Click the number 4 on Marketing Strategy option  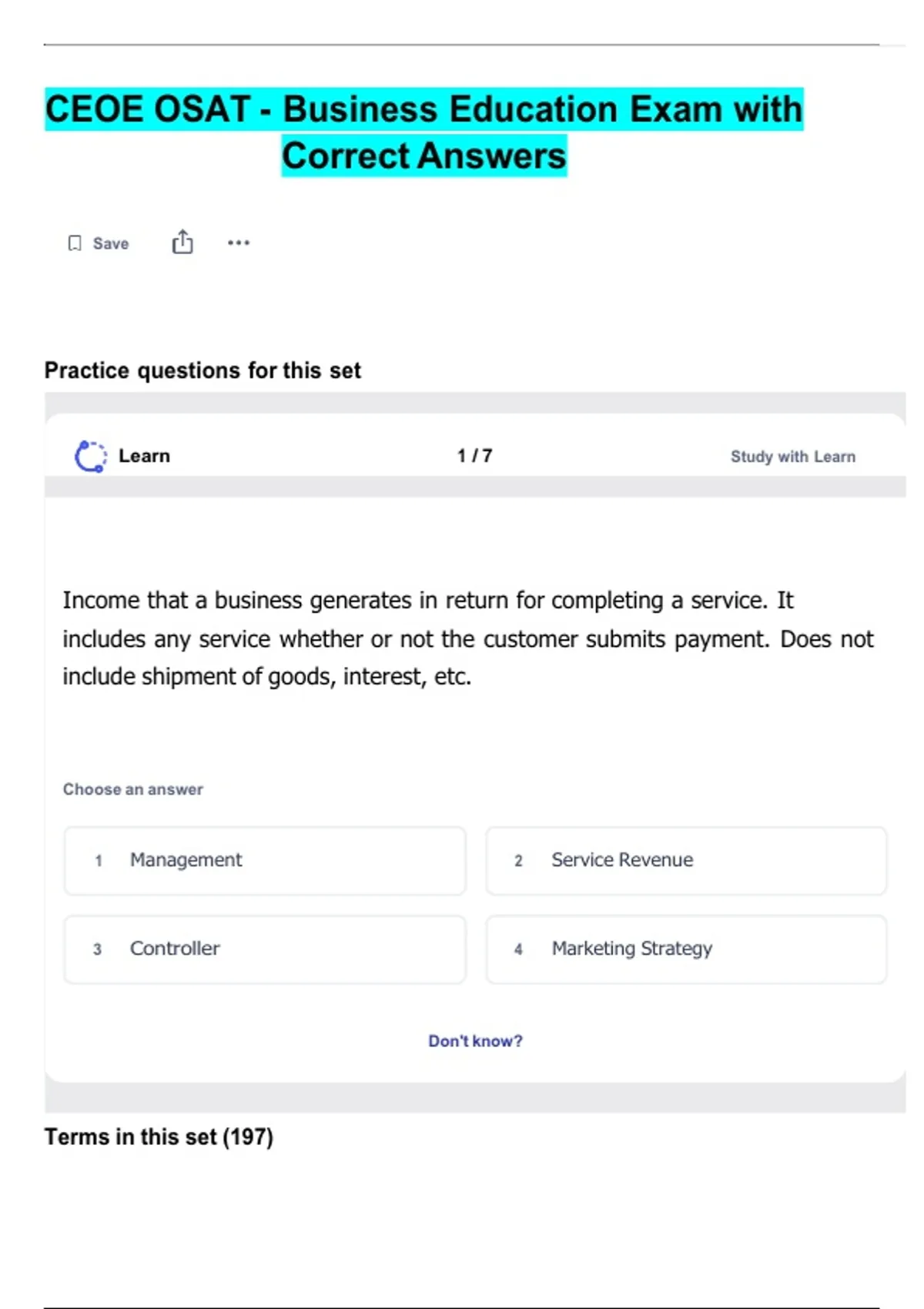coord(518,949)
